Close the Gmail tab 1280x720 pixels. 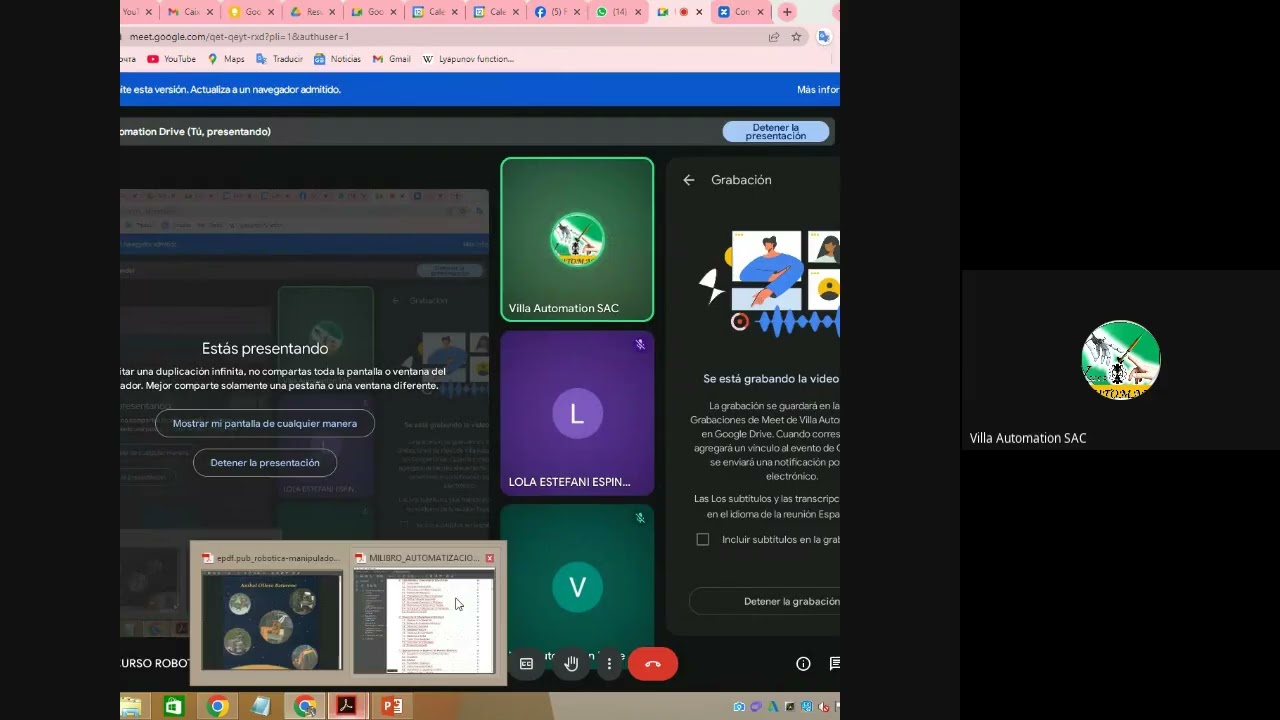(210, 12)
